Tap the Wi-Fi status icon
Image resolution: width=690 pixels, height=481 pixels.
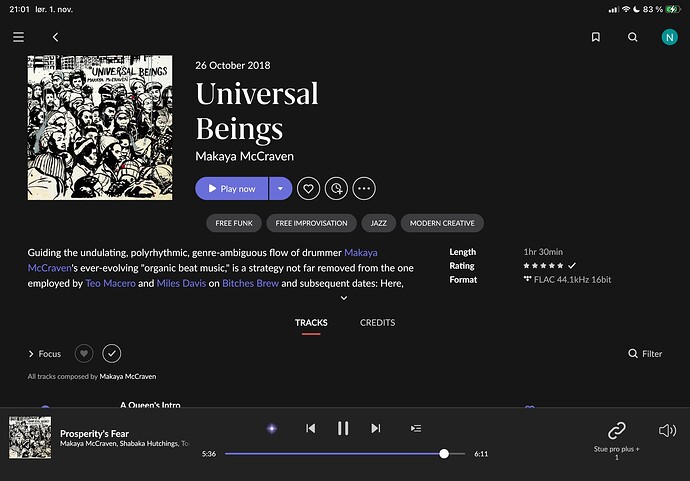(625, 9)
